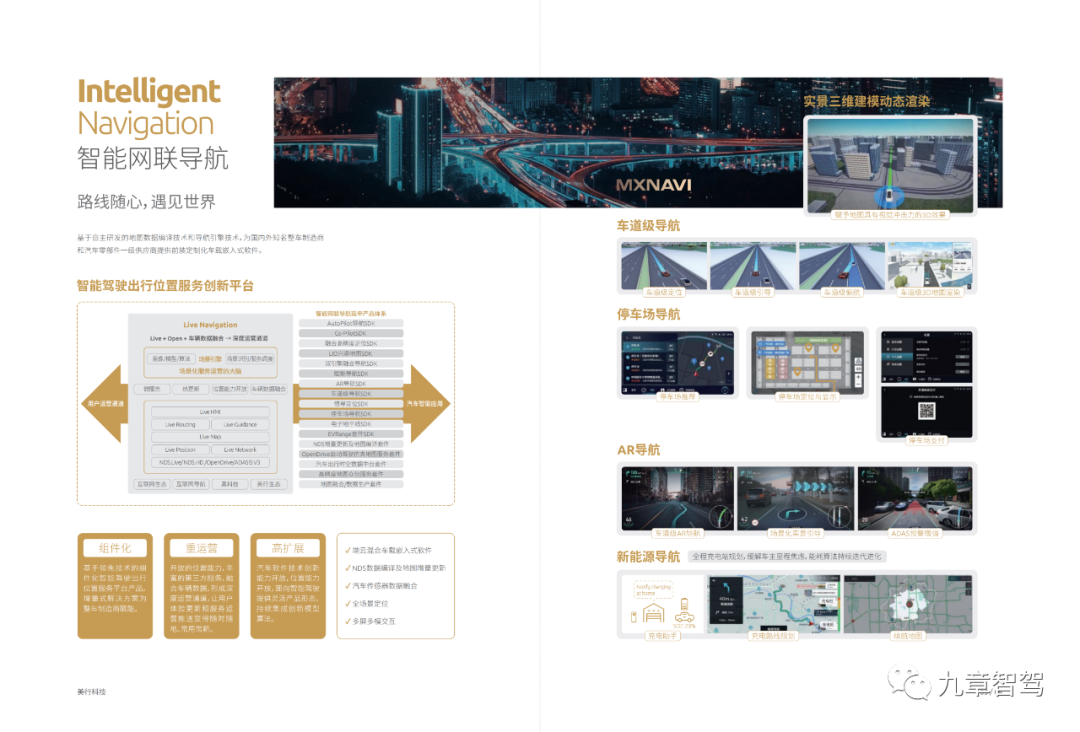1080x732 pixels.
Task: Select the 微服务 box in the diagram
Action: point(152,389)
